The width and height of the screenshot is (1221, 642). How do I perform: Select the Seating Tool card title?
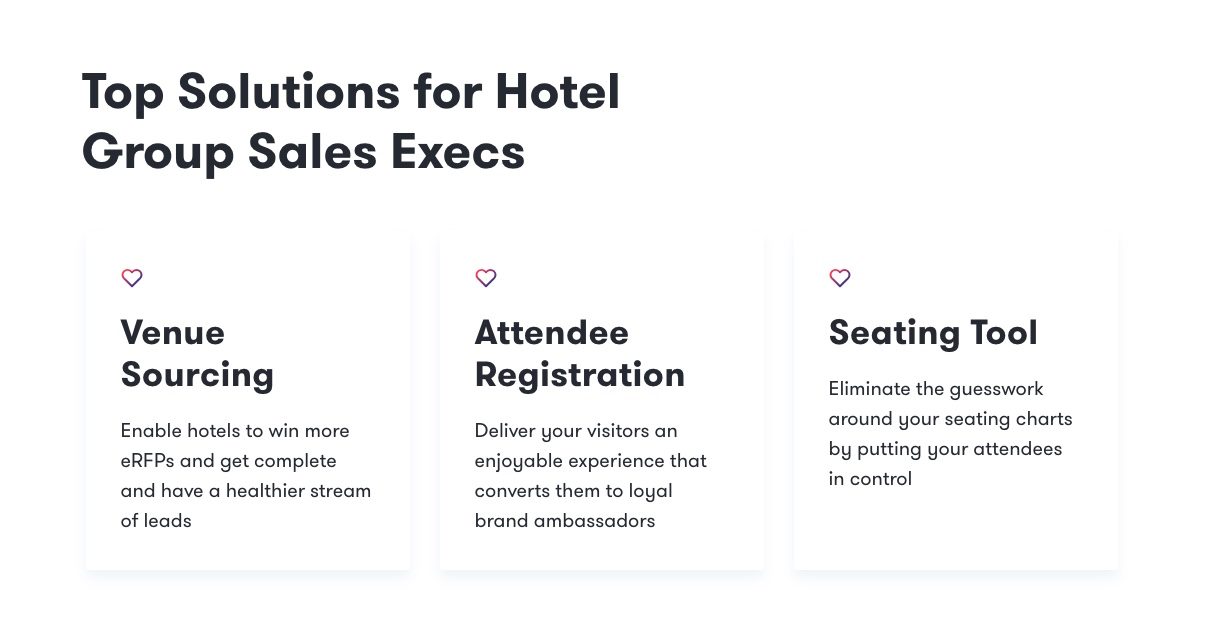click(x=933, y=333)
